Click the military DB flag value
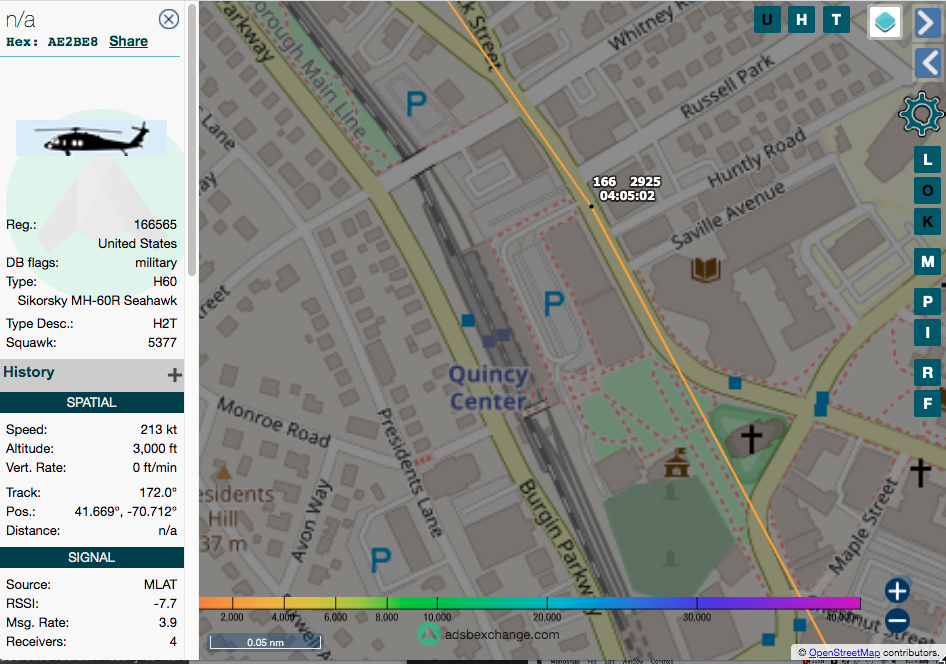Viewport: 946px width, 664px height. coord(156,263)
